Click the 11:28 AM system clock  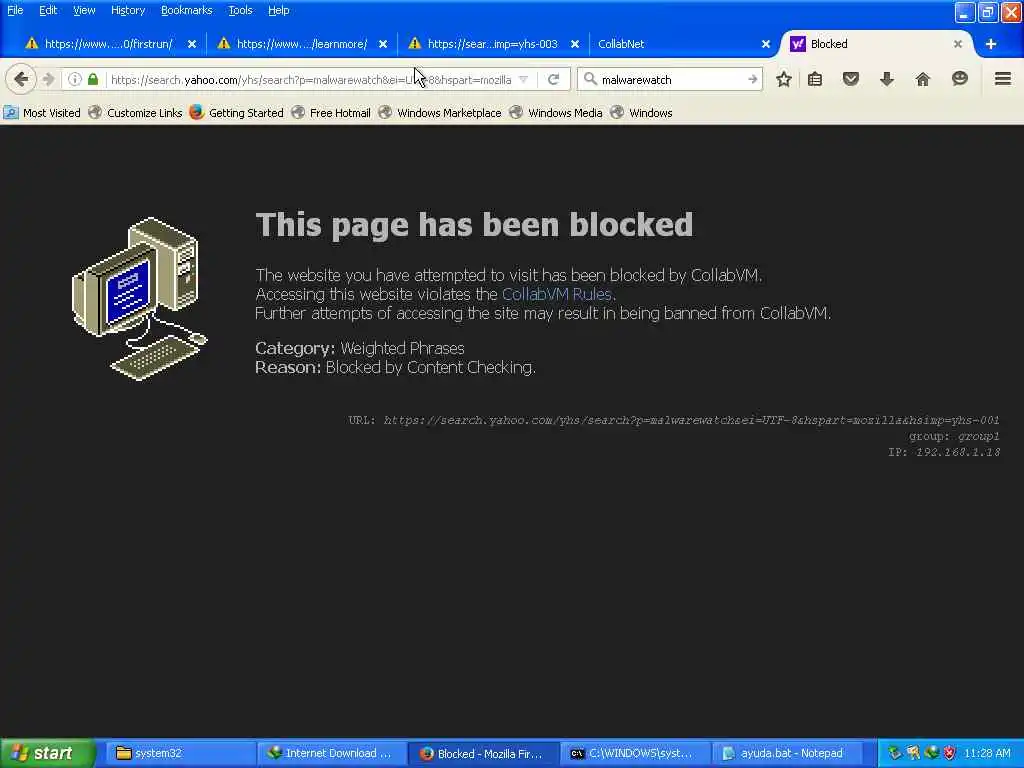tap(987, 753)
